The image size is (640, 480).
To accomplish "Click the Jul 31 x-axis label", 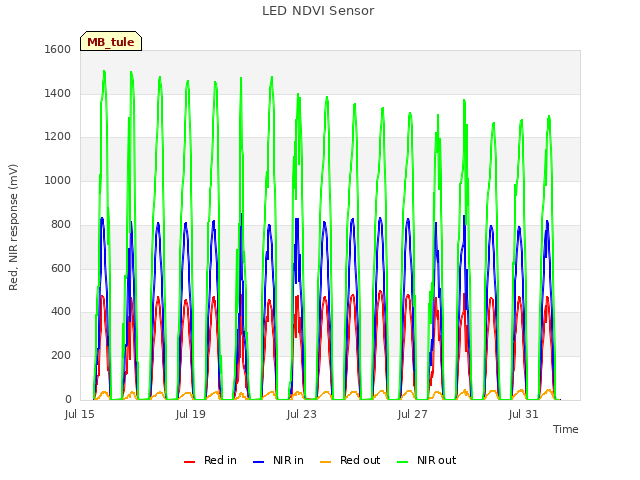I will (x=524, y=414).
